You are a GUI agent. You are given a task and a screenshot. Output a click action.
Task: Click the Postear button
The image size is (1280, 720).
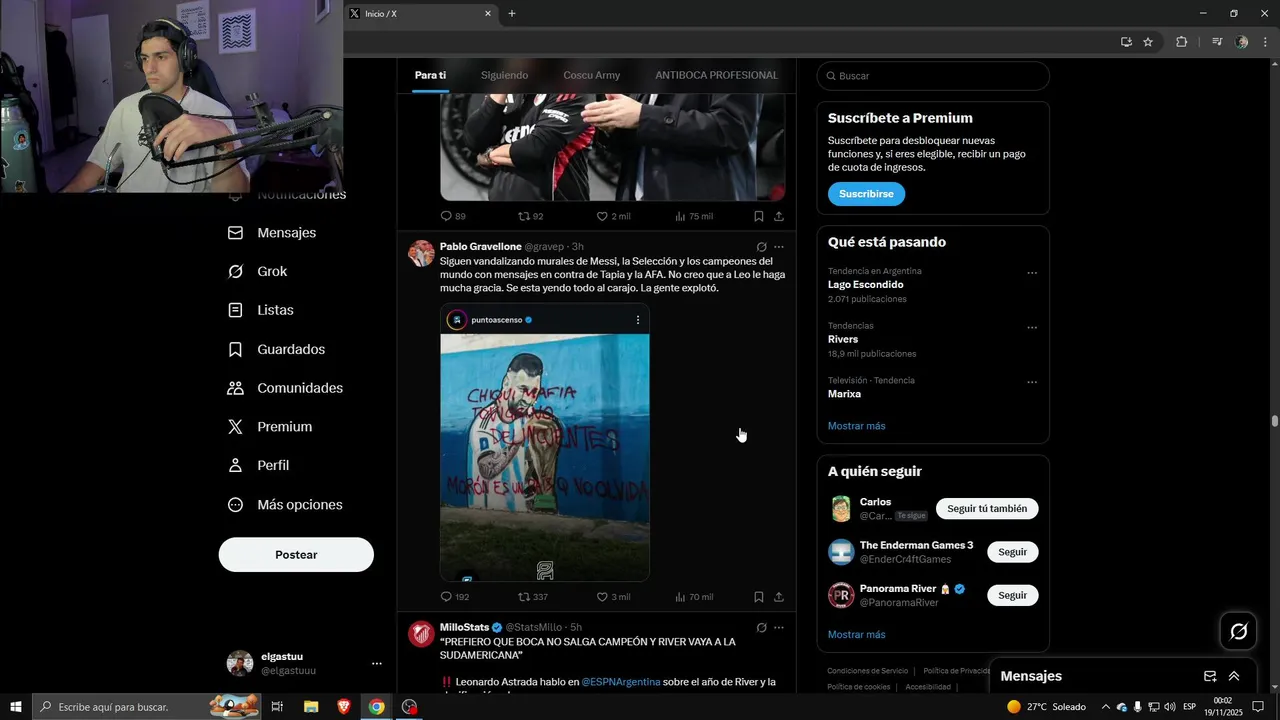click(x=296, y=555)
